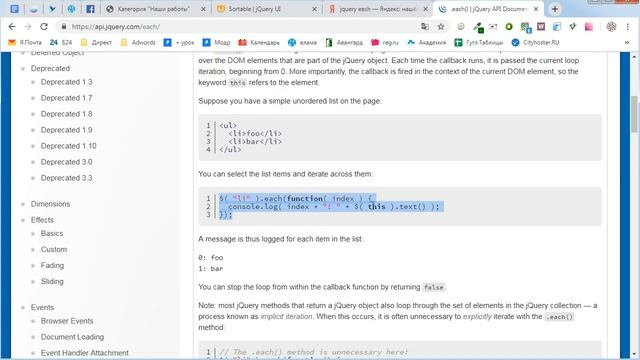Close the jquery each Яндекс tab
The height and width of the screenshot is (360, 640).
[425, 9]
